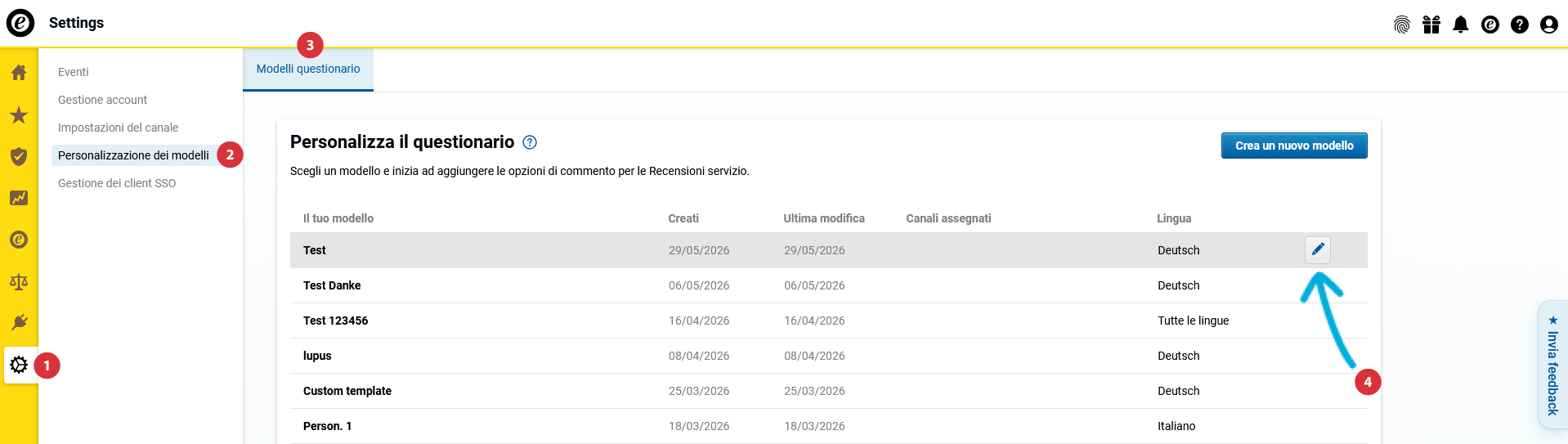
Task: Click the circled e icon in the top bar
Action: click(x=1490, y=25)
